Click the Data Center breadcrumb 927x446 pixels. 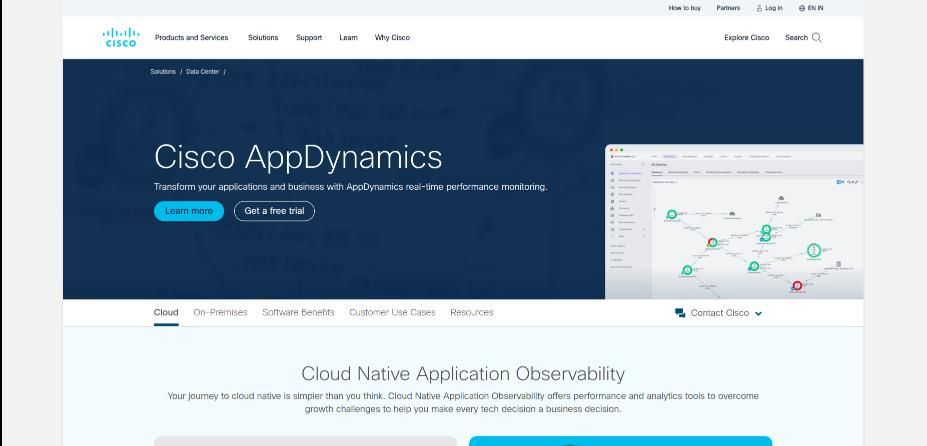tap(203, 72)
